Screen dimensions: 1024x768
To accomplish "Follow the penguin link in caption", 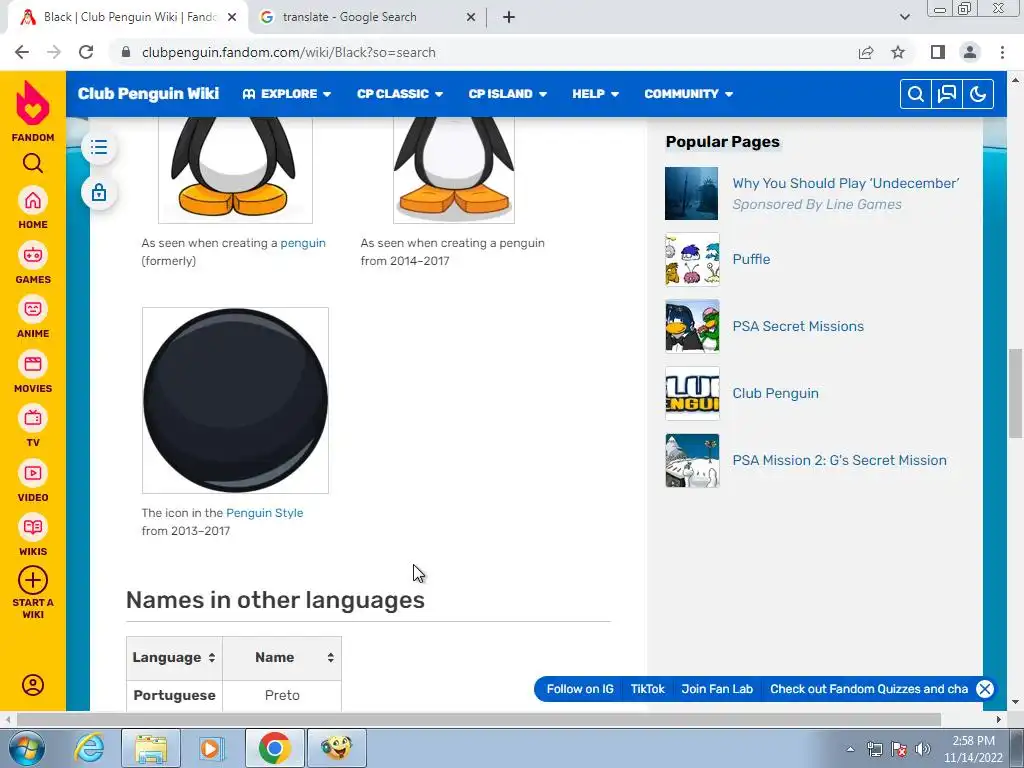I will click(x=303, y=243).
